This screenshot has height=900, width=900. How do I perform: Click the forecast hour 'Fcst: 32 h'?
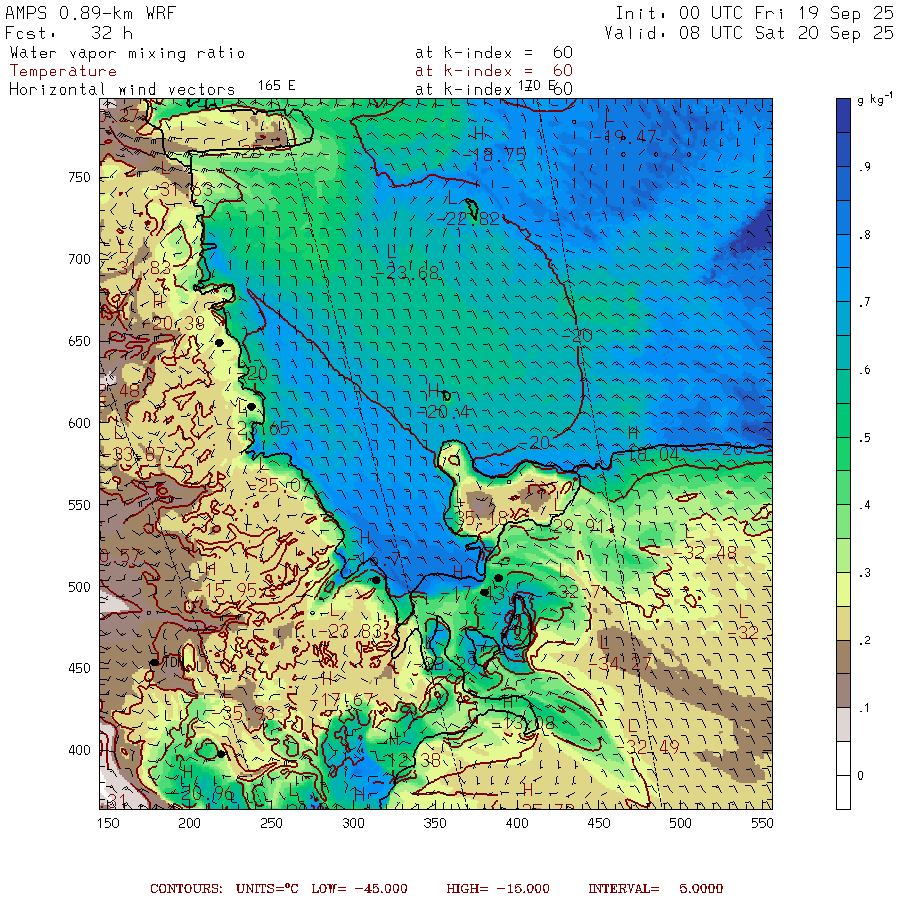(69, 33)
